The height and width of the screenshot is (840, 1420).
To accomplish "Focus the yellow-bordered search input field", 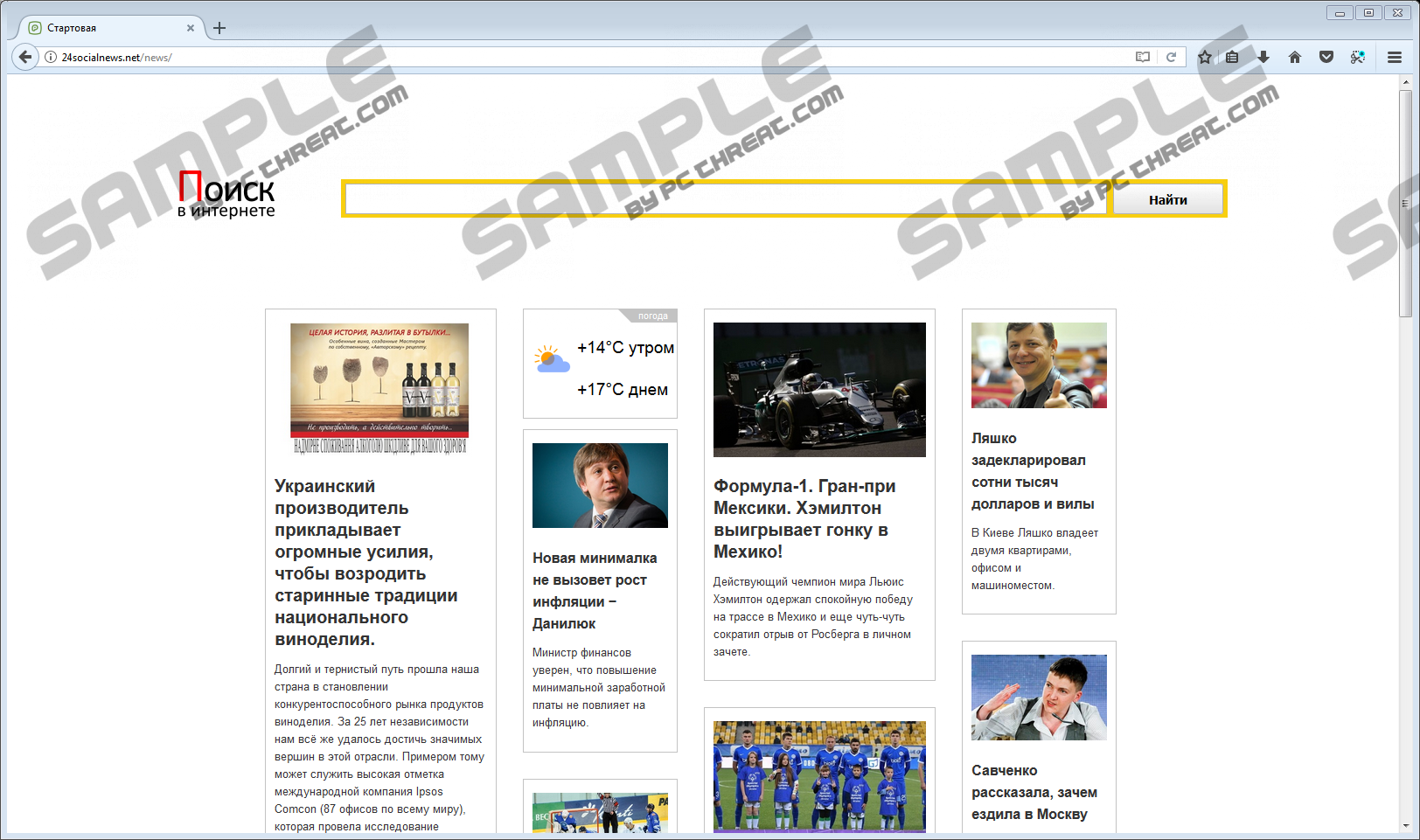I will (x=727, y=199).
